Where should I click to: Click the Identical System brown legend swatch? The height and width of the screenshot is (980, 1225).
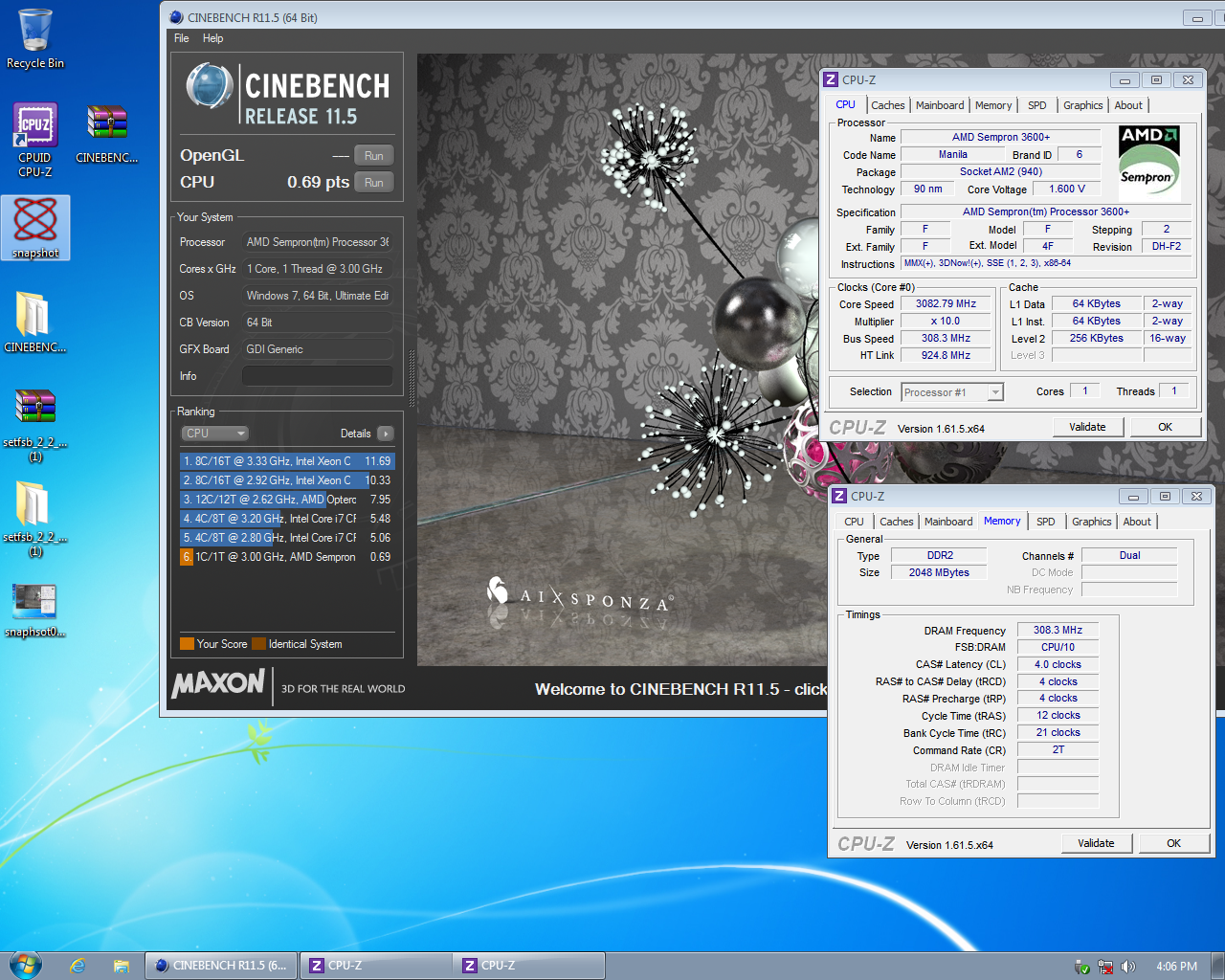coord(258,644)
